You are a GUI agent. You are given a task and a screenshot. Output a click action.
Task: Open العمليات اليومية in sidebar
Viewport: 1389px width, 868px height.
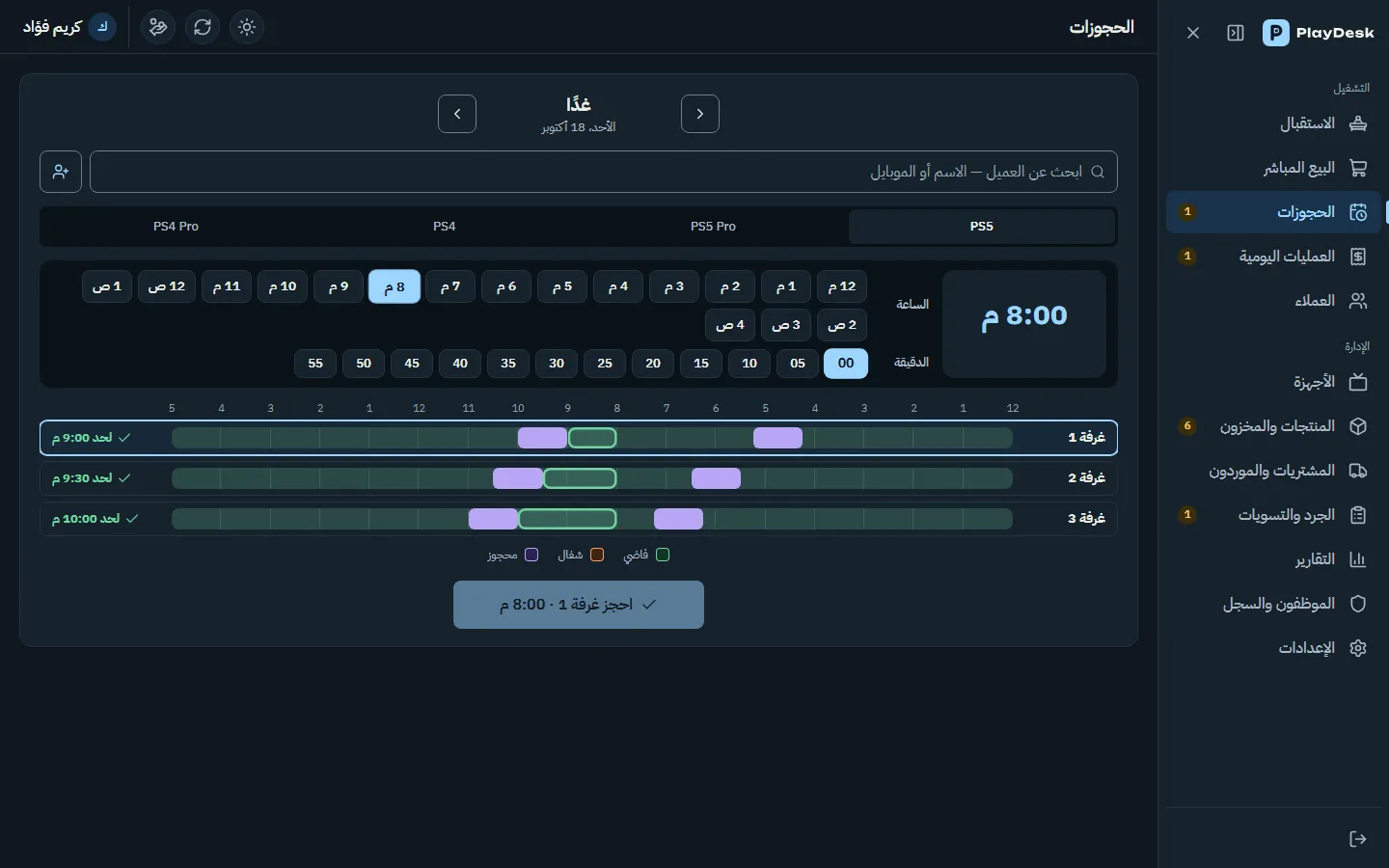(x=1273, y=257)
